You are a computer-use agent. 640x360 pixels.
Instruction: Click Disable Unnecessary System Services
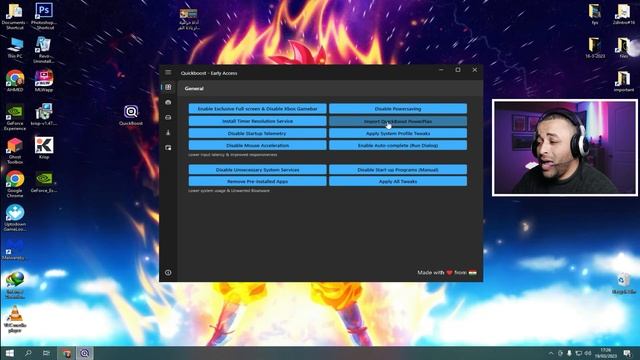pyautogui.click(x=258, y=169)
